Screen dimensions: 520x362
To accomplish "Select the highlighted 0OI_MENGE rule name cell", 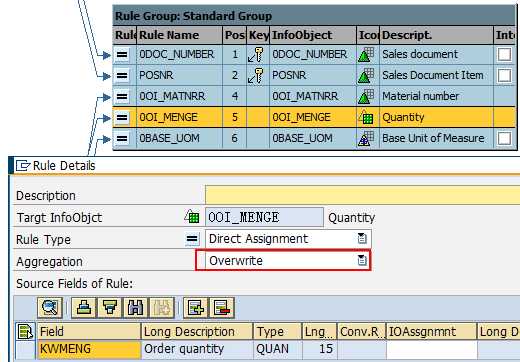I will (x=179, y=117).
